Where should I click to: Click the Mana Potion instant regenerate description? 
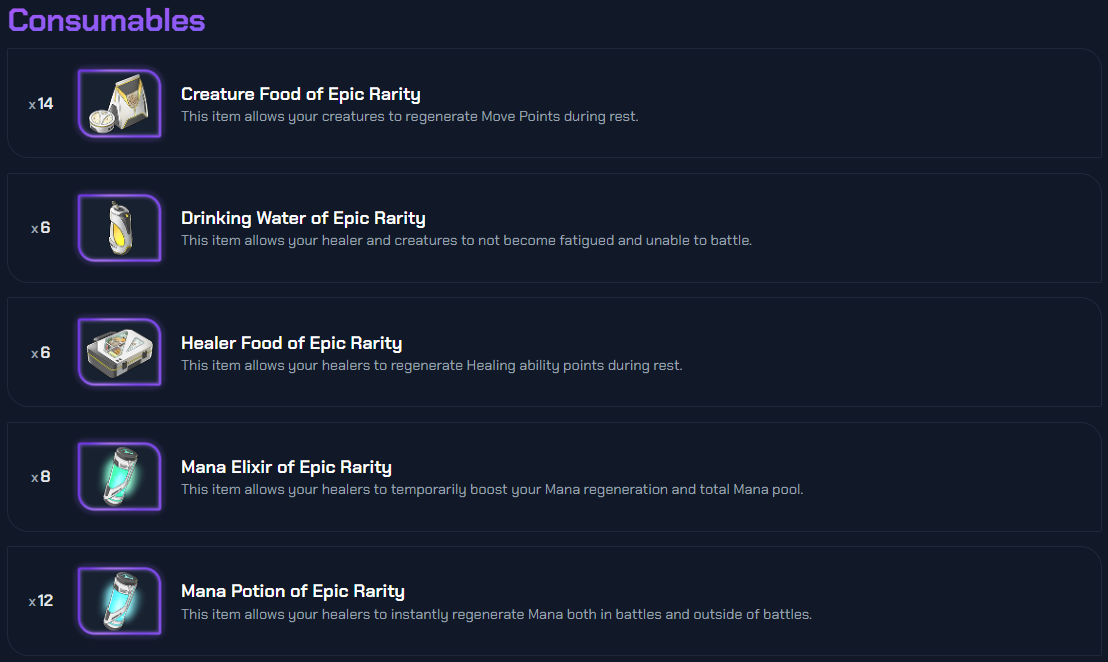(x=496, y=614)
